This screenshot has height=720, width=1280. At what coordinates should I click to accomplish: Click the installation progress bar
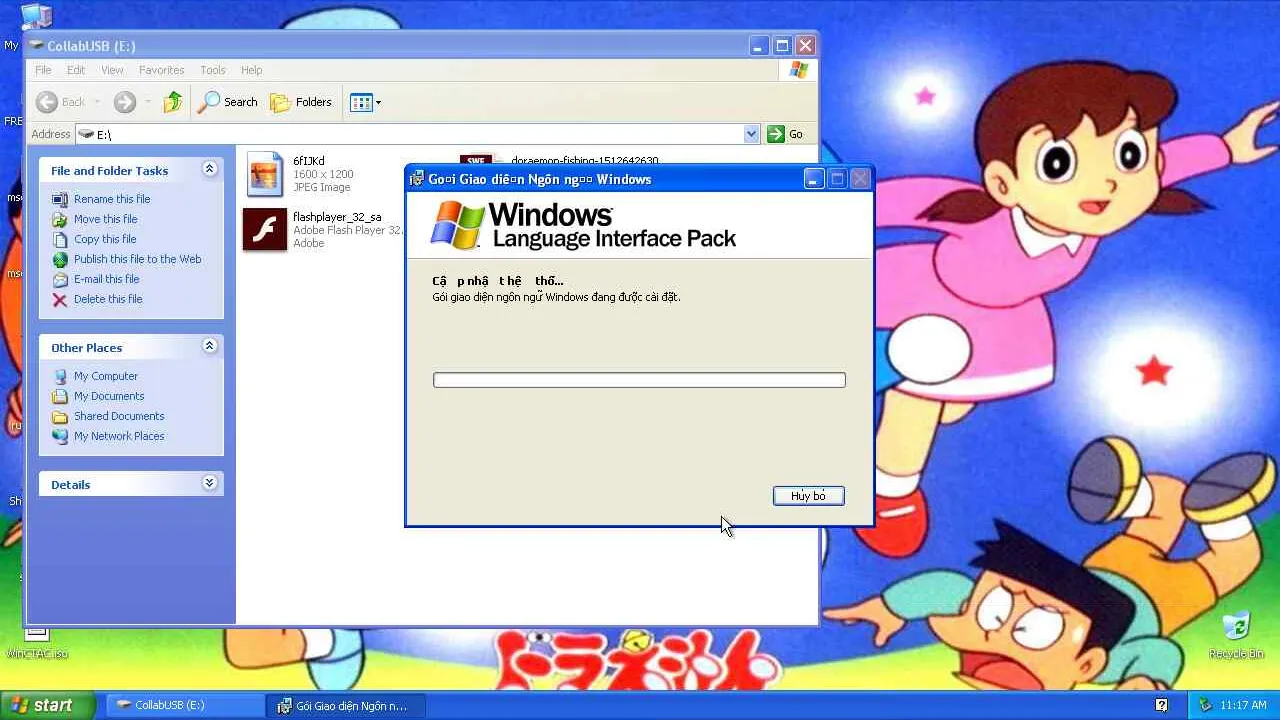(639, 380)
